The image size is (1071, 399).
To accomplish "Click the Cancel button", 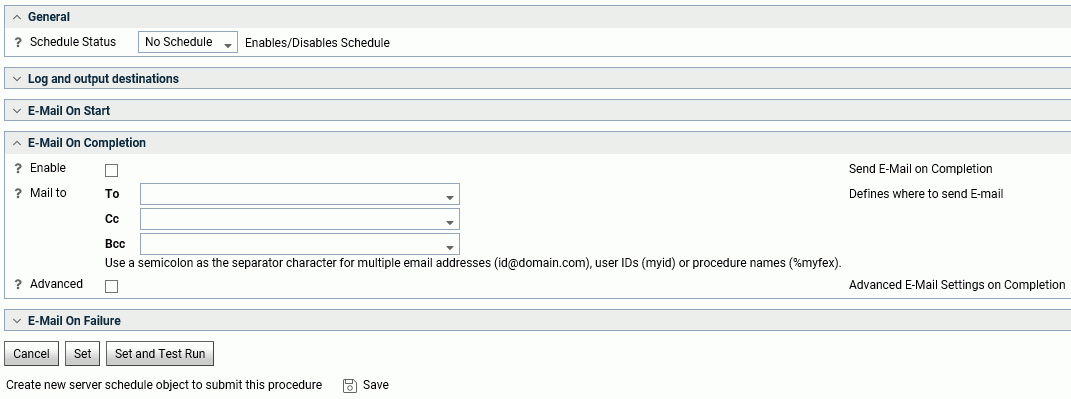I will click(x=31, y=354).
